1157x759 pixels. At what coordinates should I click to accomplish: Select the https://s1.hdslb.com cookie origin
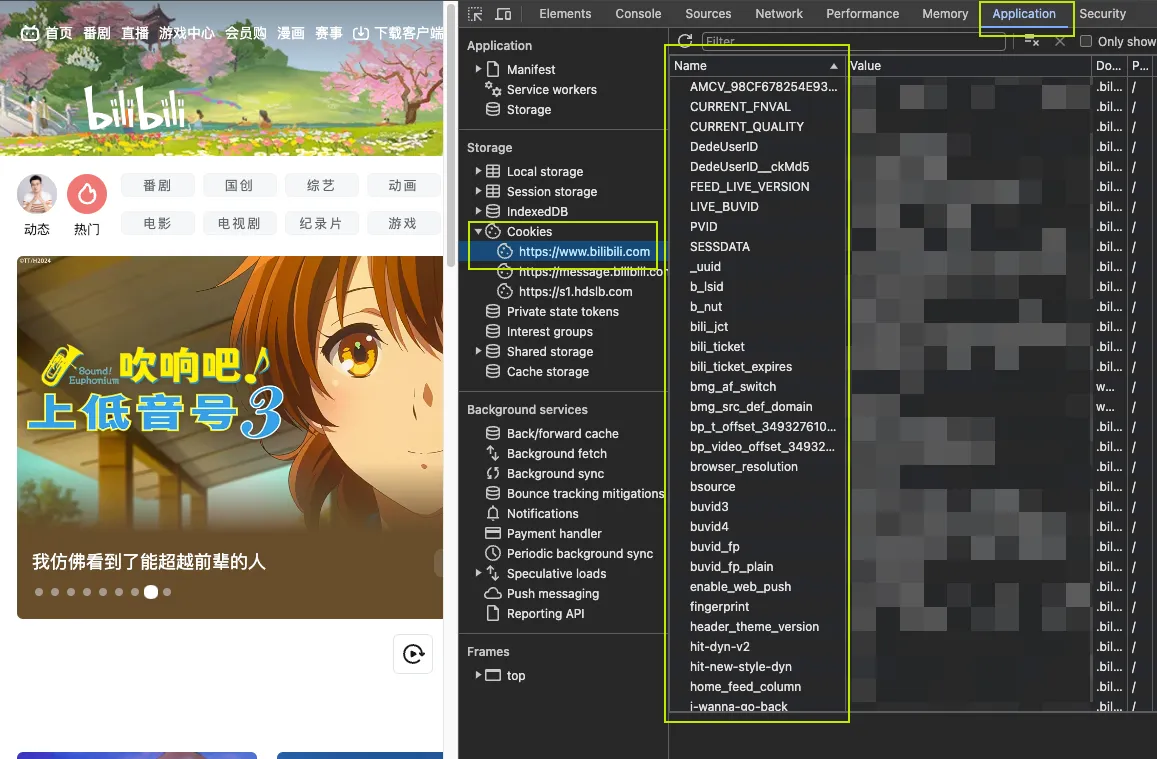click(x=575, y=291)
